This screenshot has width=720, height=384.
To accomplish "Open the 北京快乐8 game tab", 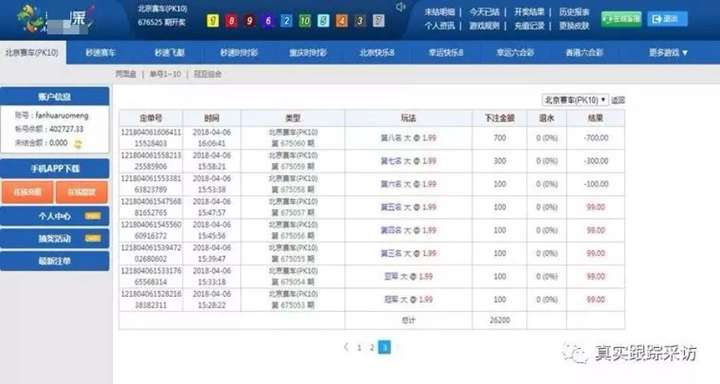I will click(377, 53).
